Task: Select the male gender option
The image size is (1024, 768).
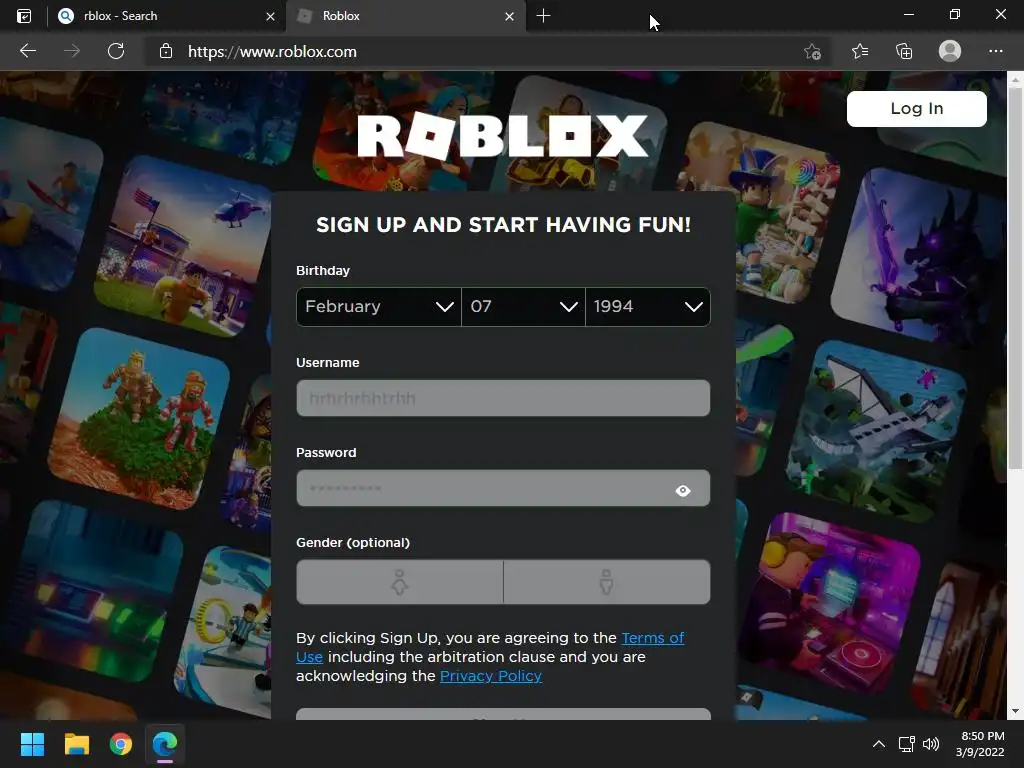Action: coord(607,582)
